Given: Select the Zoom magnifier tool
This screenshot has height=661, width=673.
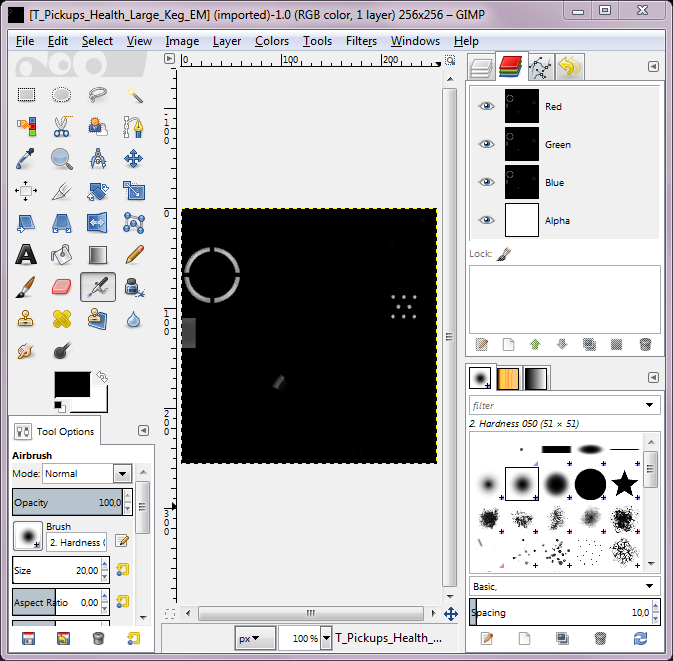Looking at the screenshot, I should pos(62,158).
